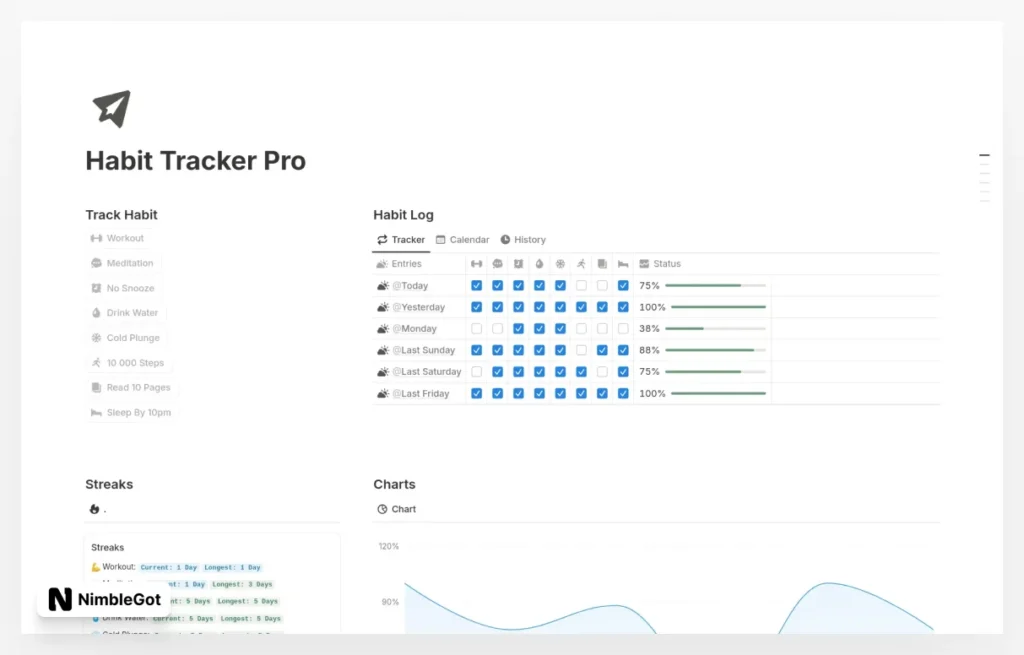Open the @Last Saturday entry

tap(427, 372)
